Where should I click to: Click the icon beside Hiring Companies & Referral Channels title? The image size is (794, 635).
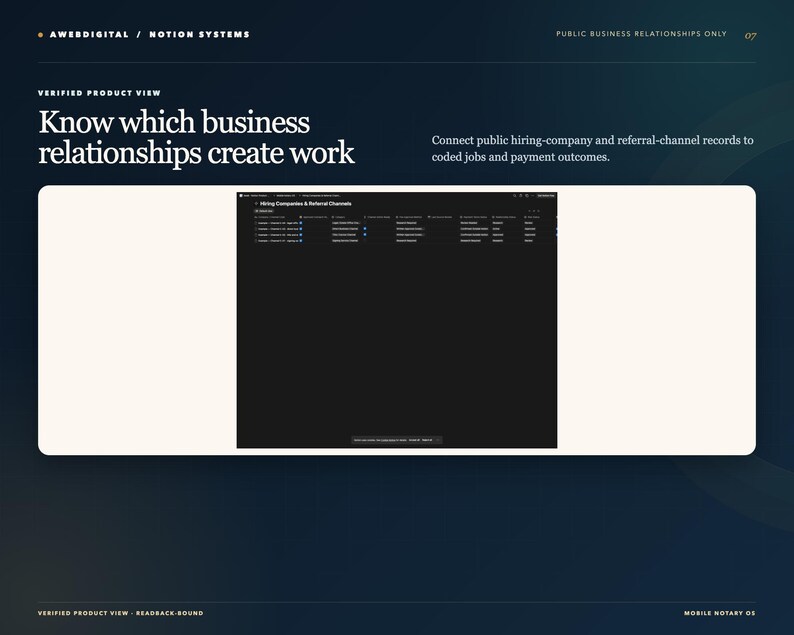[256, 204]
